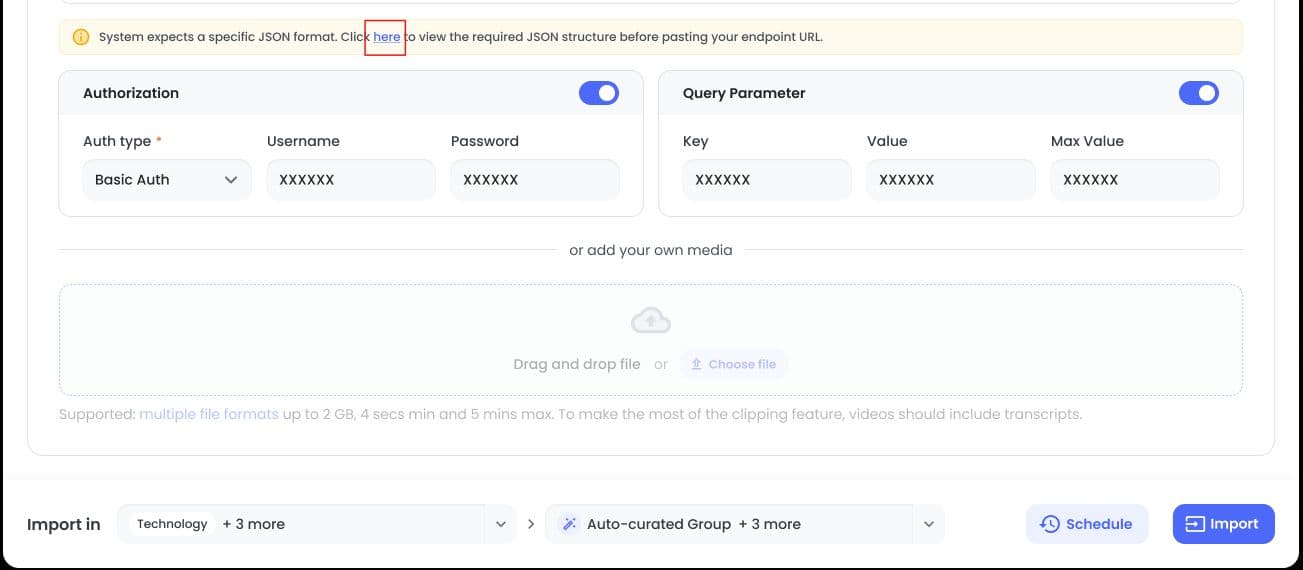Click the right chevron between the Import in dropdowns

[531, 524]
